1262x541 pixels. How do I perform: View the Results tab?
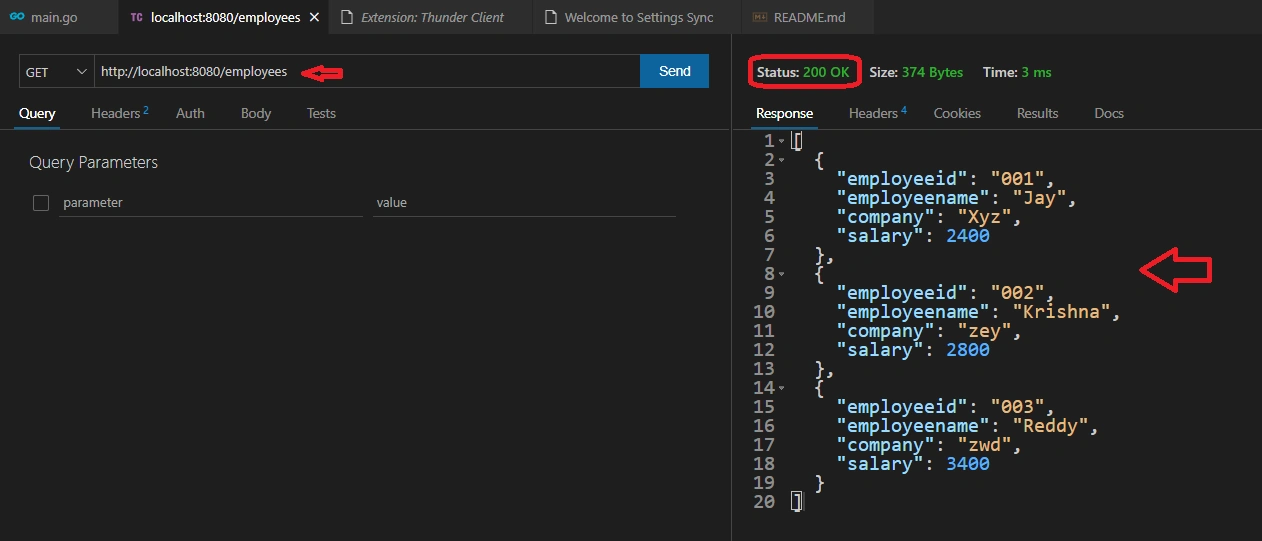tap(1037, 113)
